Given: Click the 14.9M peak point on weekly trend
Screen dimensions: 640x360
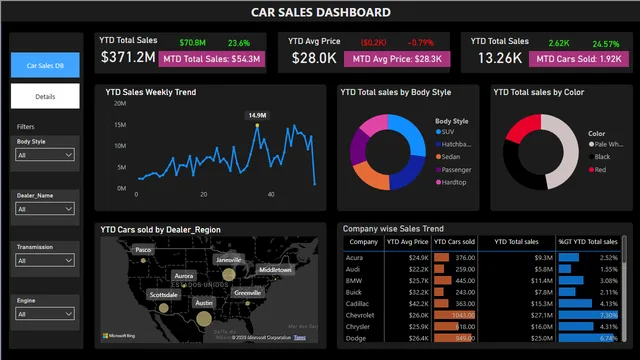Looking at the screenshot, I should pos(257,125).
